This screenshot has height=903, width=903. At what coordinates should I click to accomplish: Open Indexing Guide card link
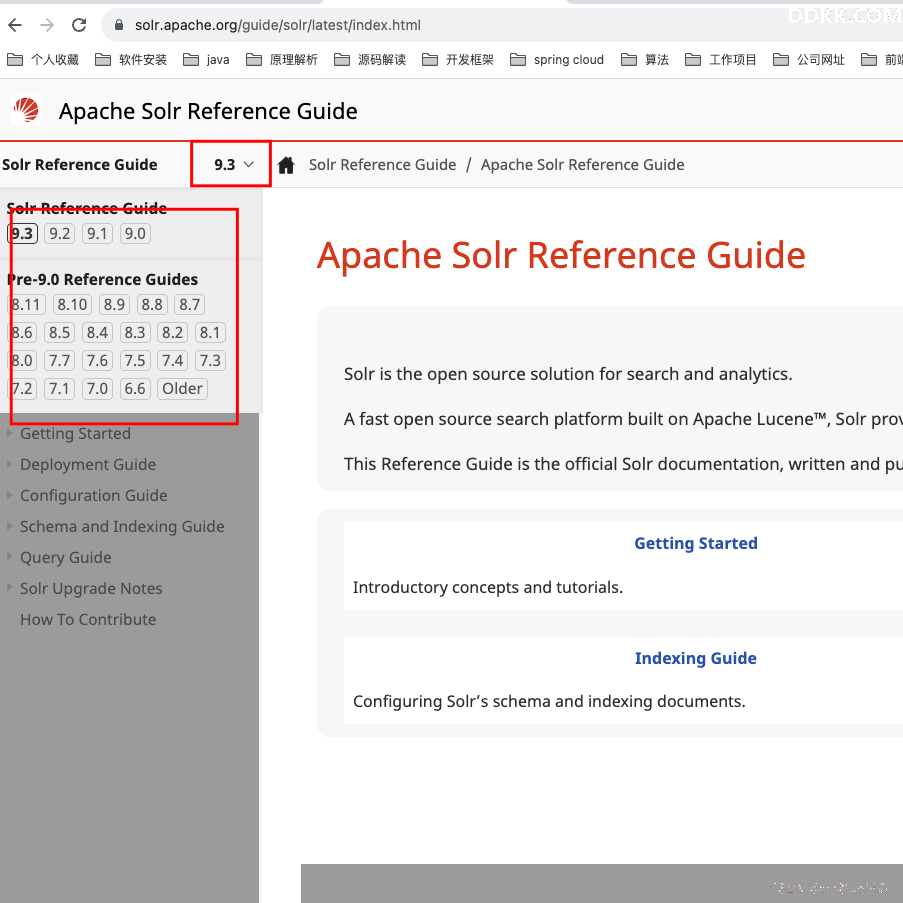[x=696, y=658]
